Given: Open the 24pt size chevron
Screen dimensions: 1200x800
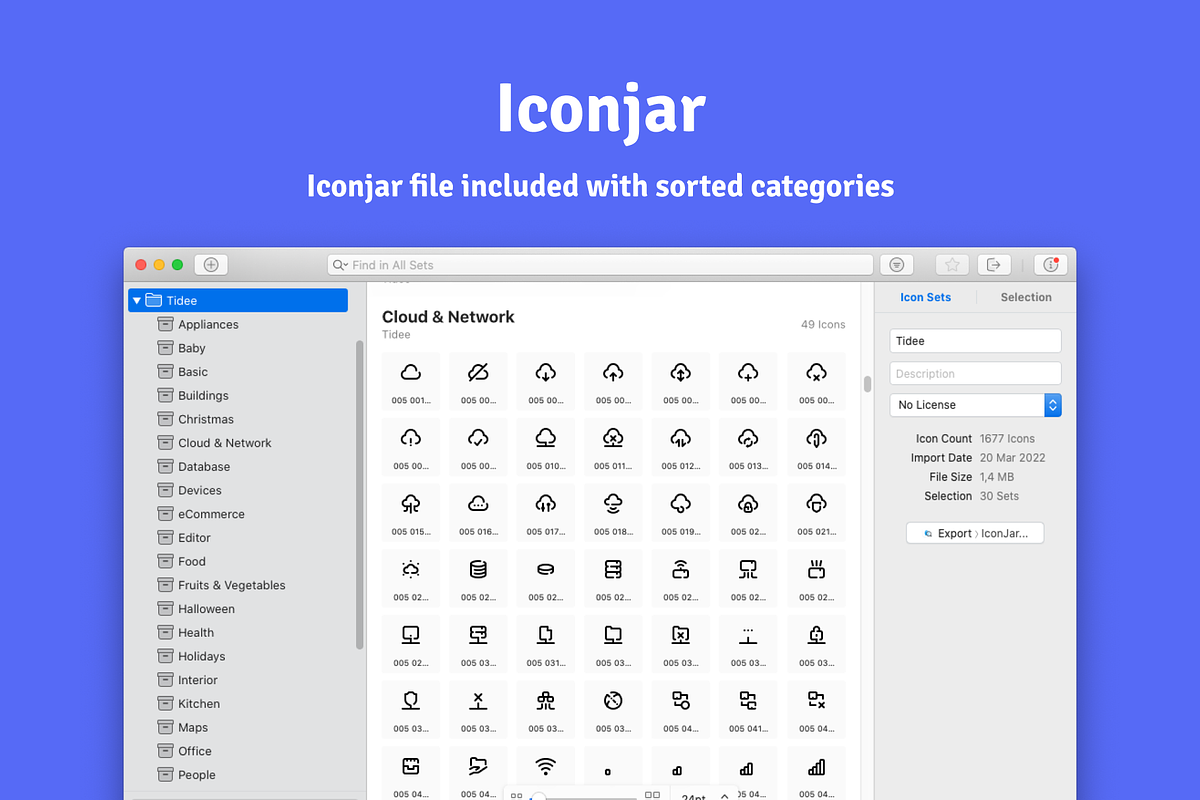Looking at the screenshot, I should (x=724, y=796).
